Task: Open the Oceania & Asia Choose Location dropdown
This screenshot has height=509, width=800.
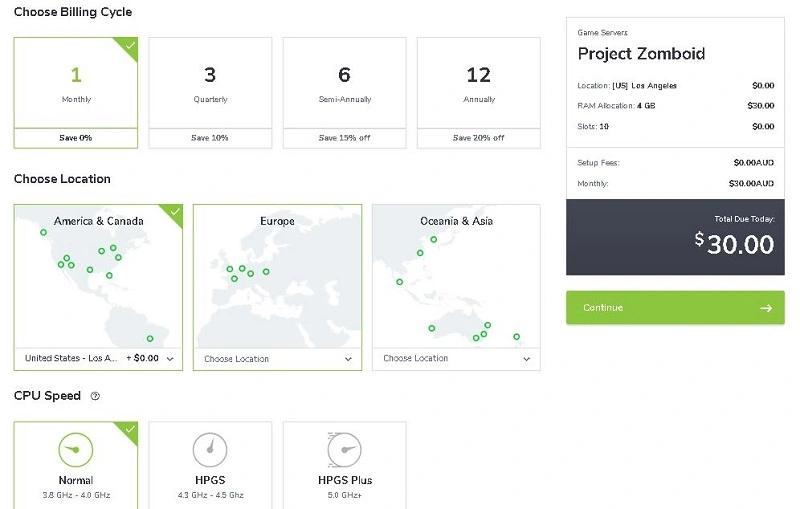Action: [456, 359]
